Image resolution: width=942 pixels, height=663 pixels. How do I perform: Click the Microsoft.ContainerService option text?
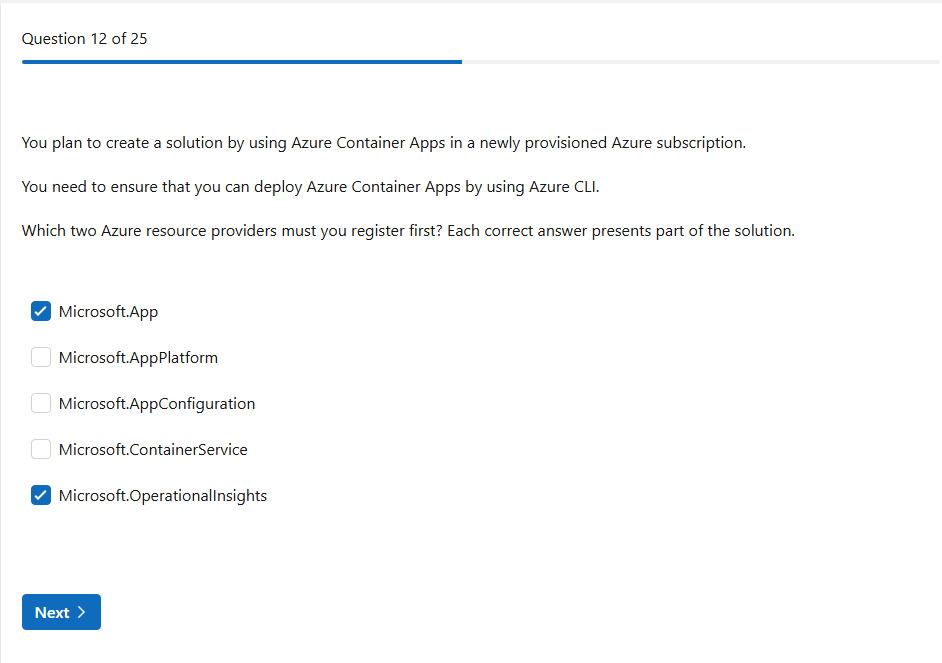pos(153,449)
